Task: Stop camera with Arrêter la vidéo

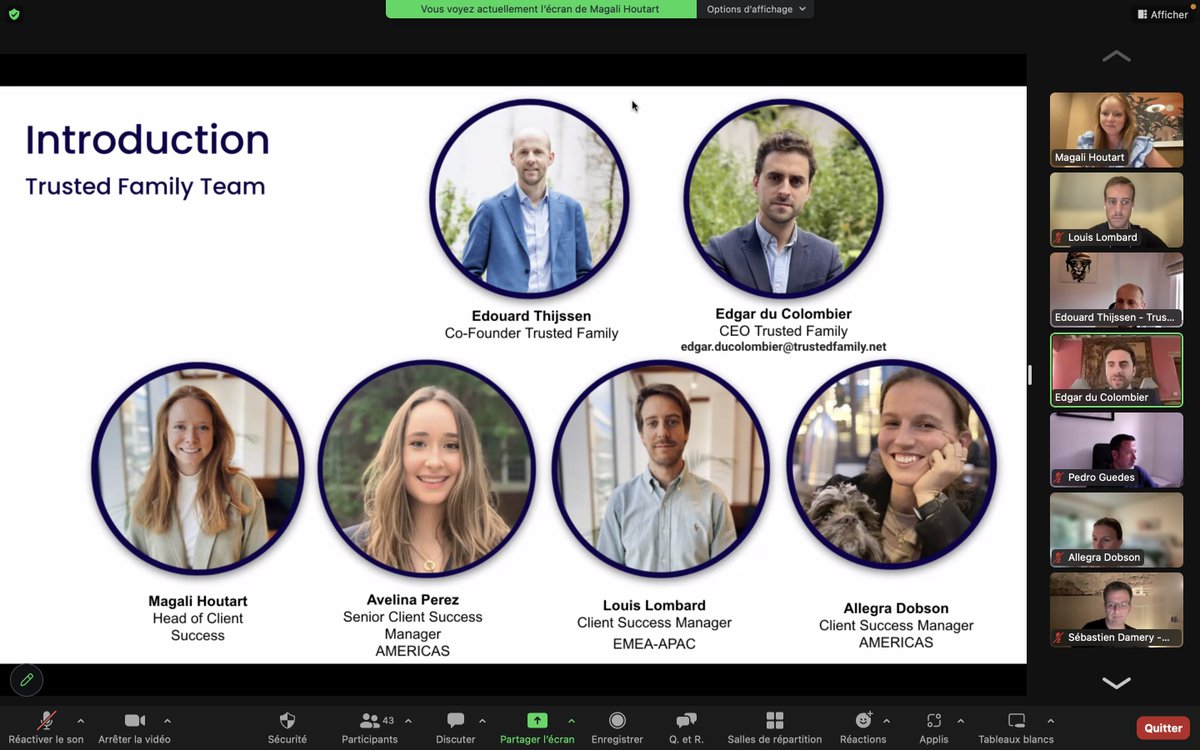Action: coord(134,728)
